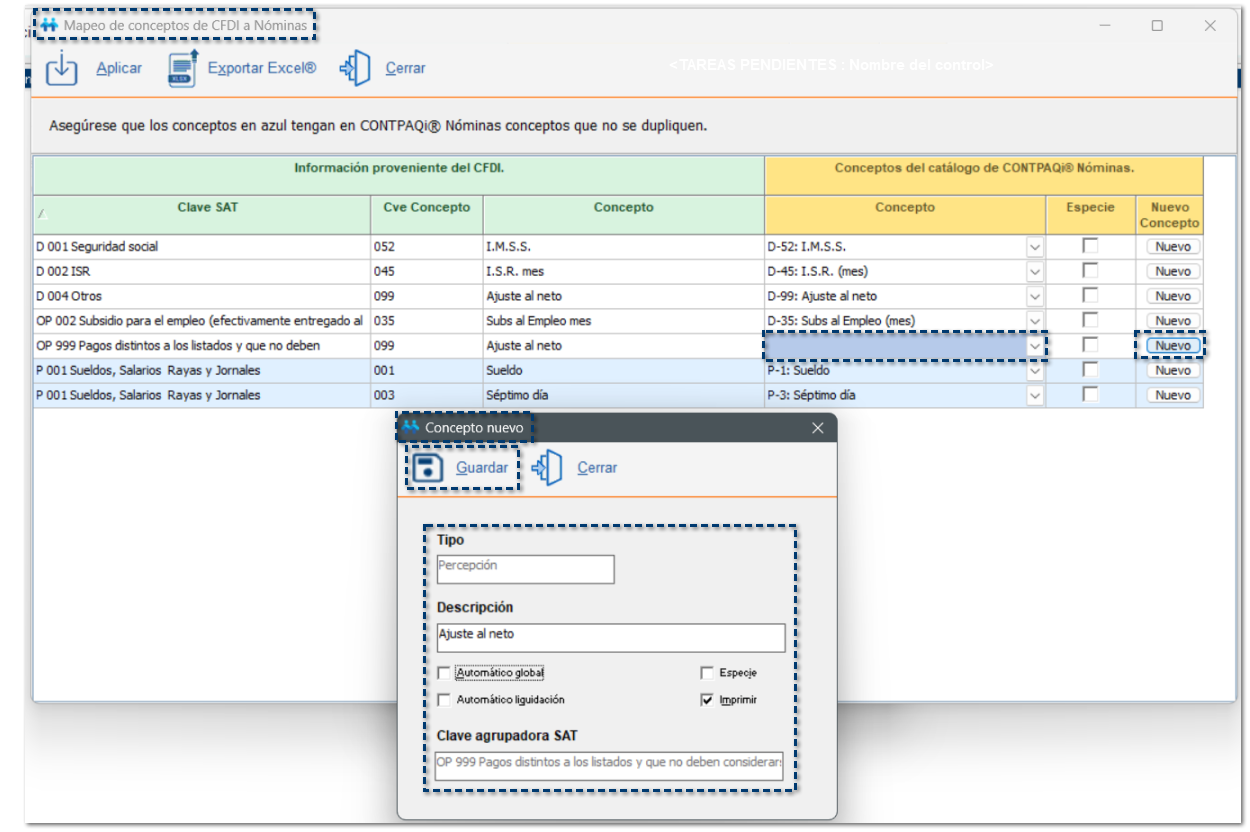The height and width of the screenshot is (832, 1250).
Task: Click the Exportar Excel® toolbar label
Action: pyautogui.click(x=262, y=68)
